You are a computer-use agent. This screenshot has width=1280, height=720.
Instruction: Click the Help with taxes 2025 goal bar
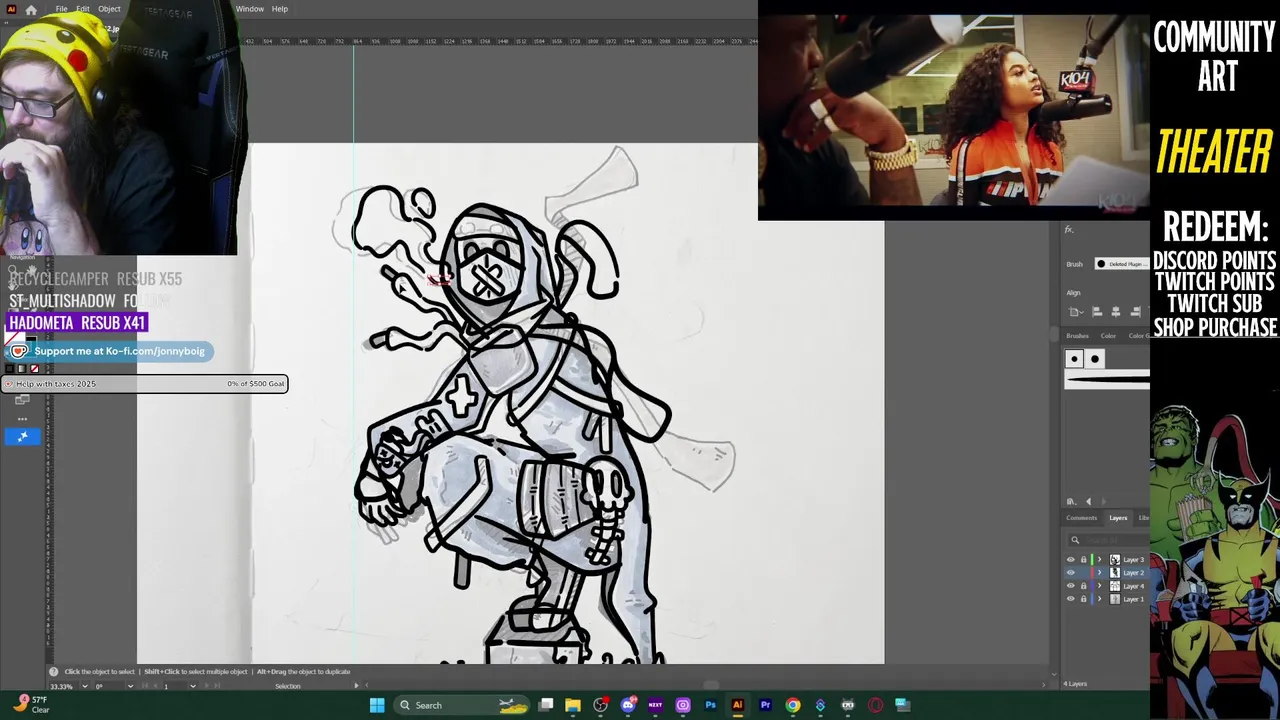click(x=145, y=383)
